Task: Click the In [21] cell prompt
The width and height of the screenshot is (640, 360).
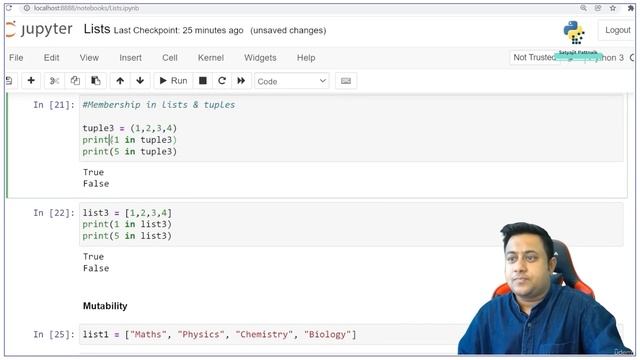Action: [54, 105]
